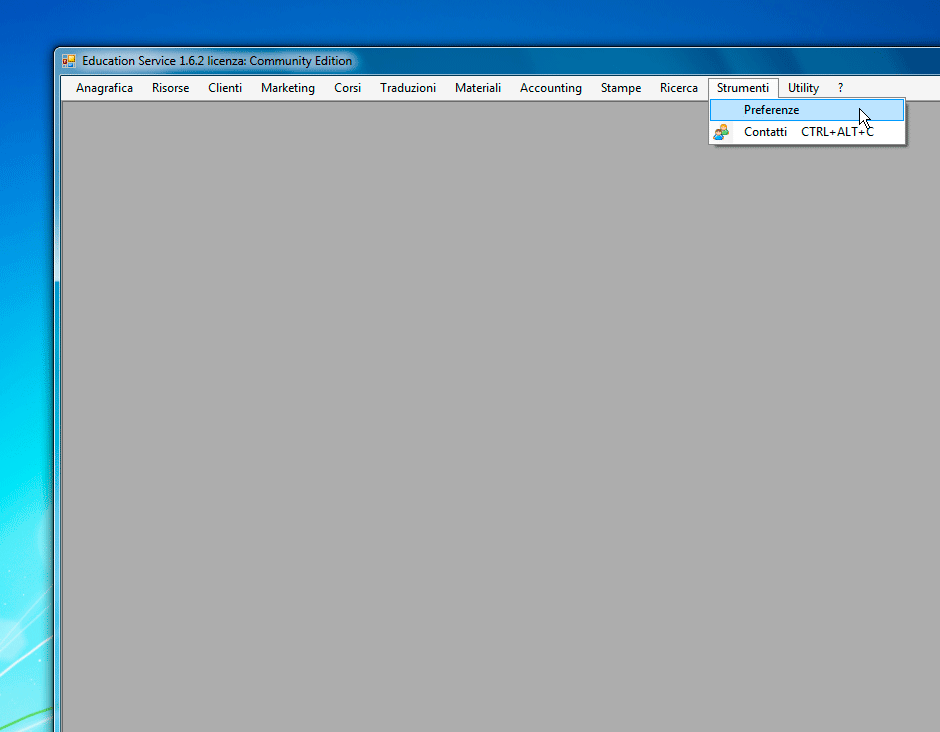Open the Corsi menu
The height and width of the screenshot is (732, 940).
coord(347,88)
